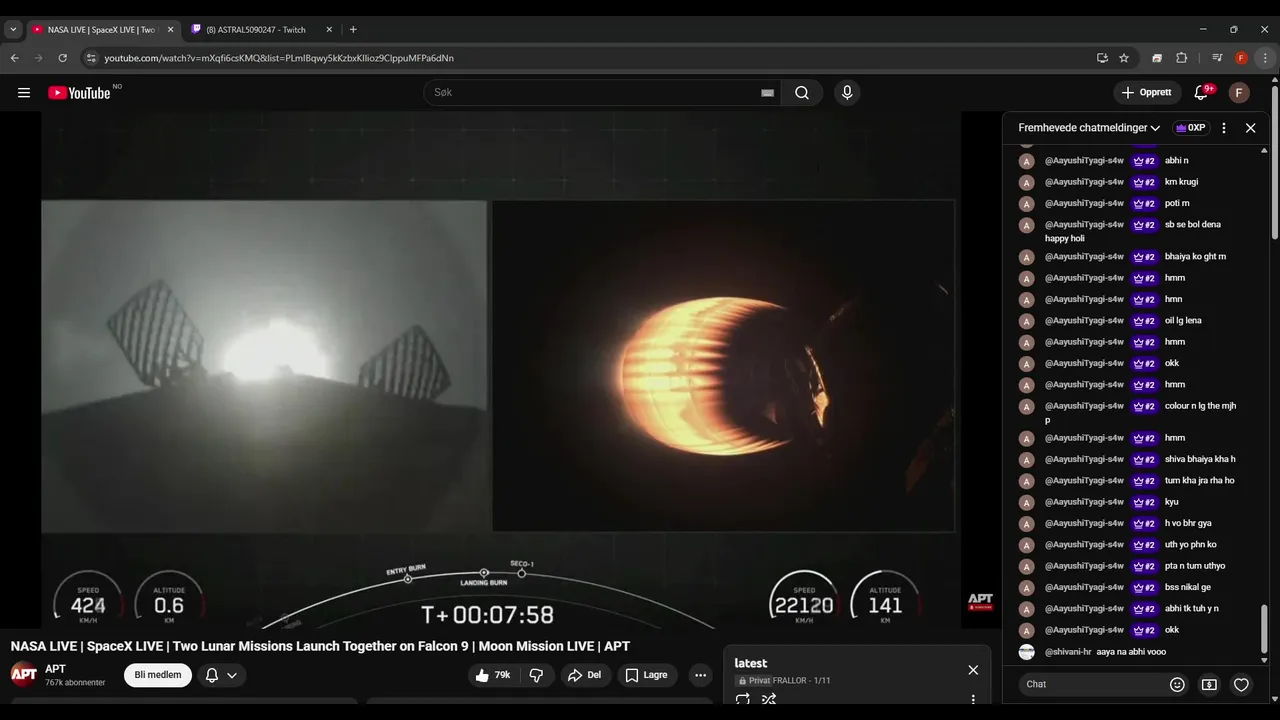Click the video title text
This screenshot has width=1280, height=720.
(320, 646)
